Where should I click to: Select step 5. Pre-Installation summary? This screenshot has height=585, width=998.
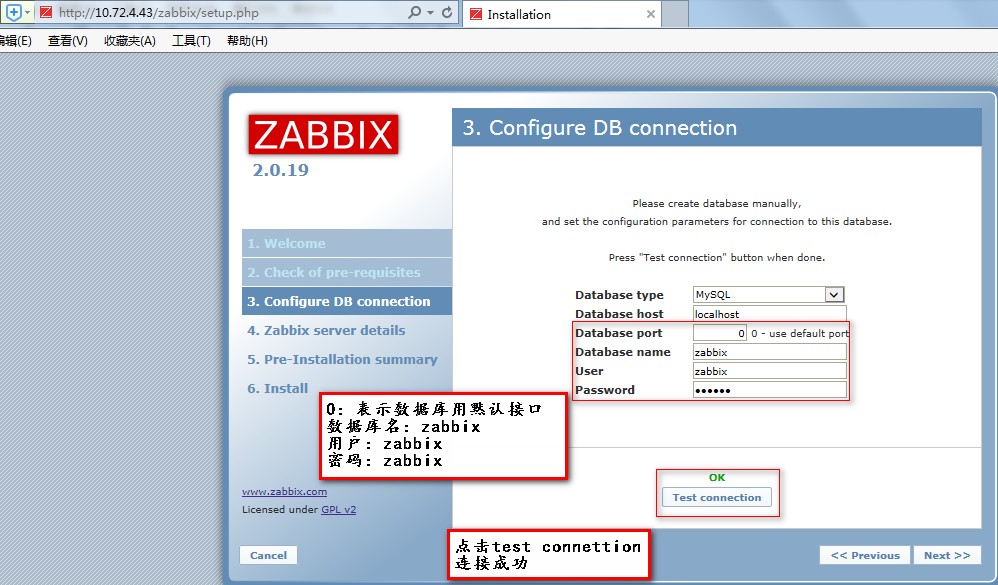pyautogui.click(x=342, y=359)
